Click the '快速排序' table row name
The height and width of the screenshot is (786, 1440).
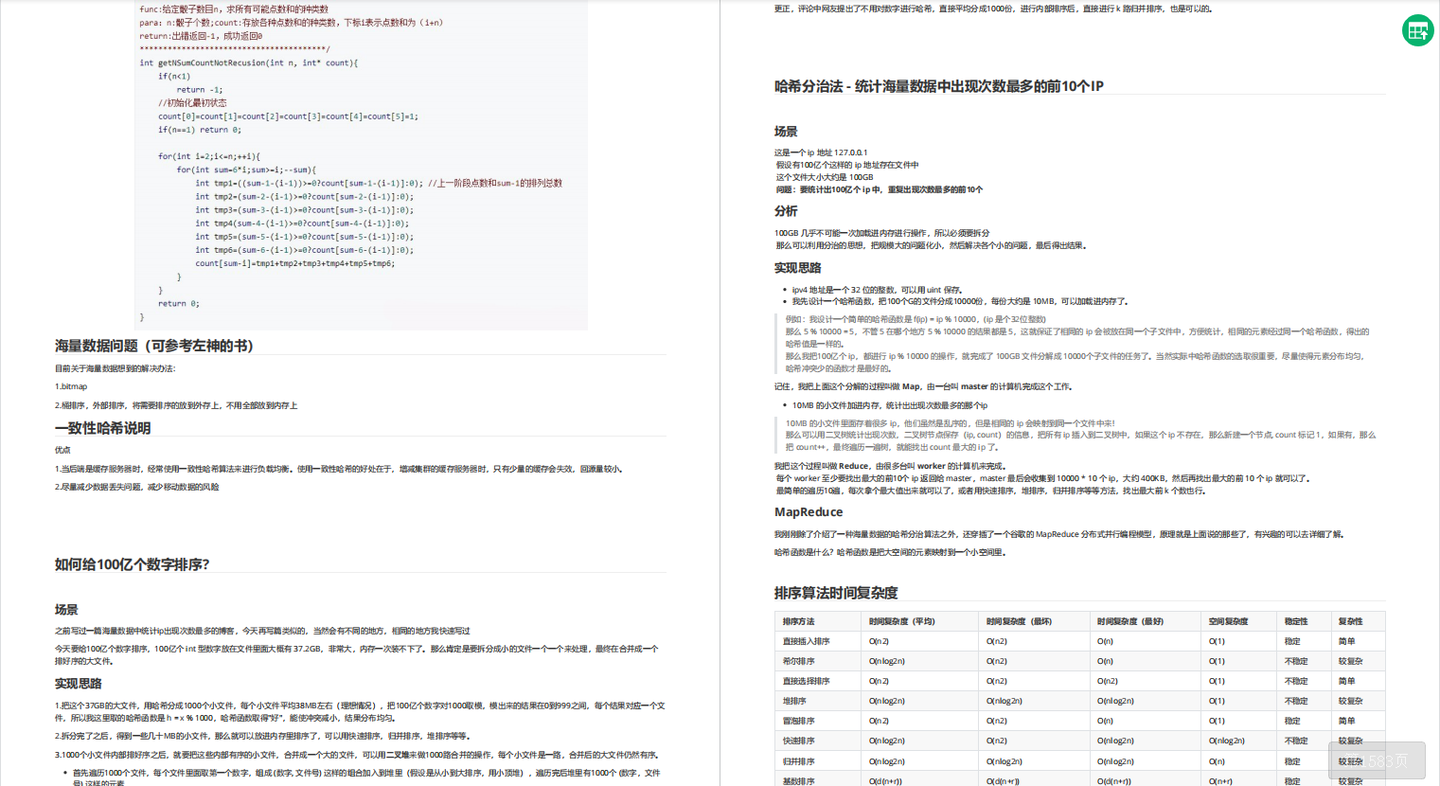799,741
